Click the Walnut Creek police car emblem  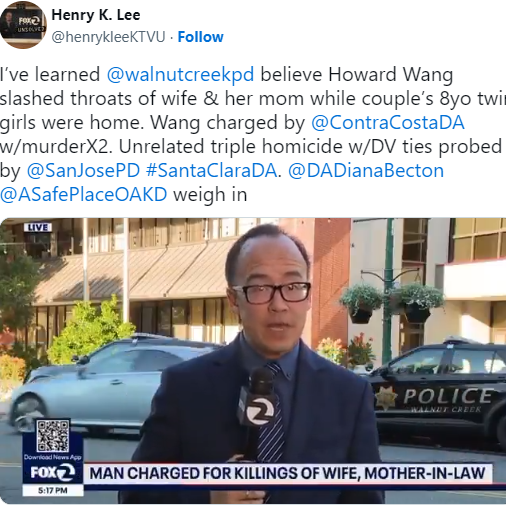[x=386, y=398]
